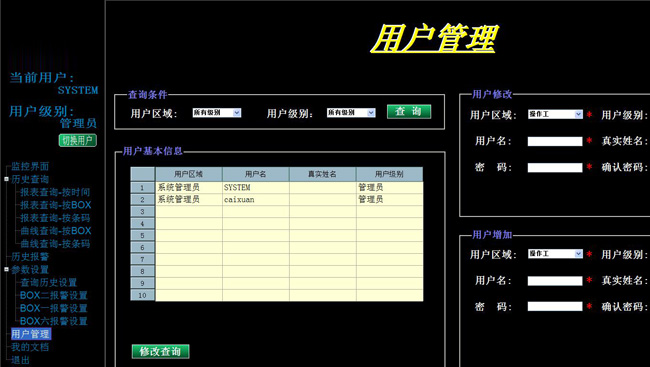
Task: Select highlighted 用户管理 in the sidebar
Action: 30,334
